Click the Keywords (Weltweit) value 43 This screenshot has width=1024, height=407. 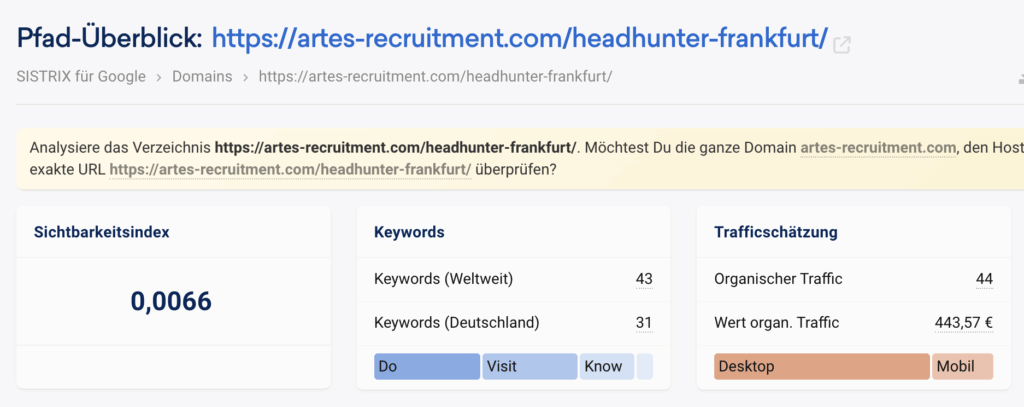point(644,280)
